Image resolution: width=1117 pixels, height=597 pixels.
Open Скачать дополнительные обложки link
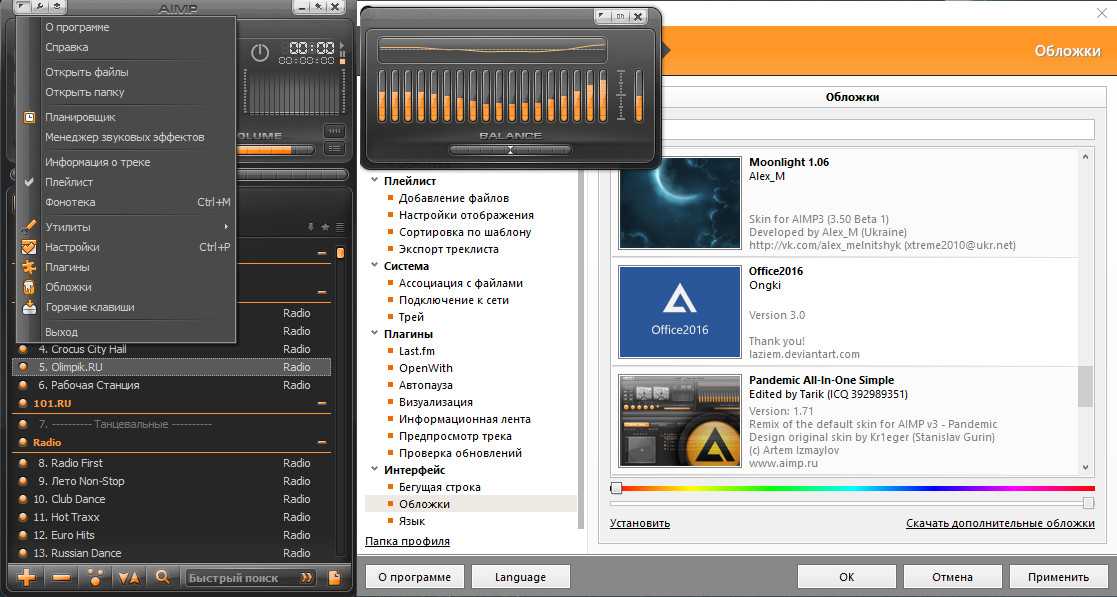(1000, 523)
